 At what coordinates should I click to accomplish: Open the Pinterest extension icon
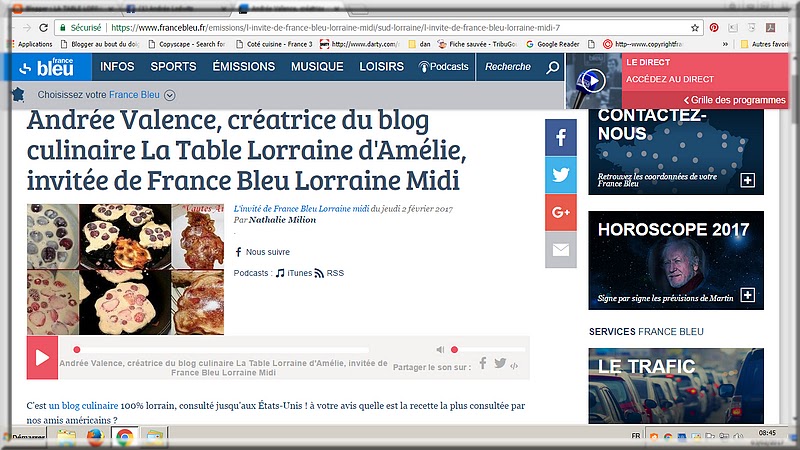(714, 28)
